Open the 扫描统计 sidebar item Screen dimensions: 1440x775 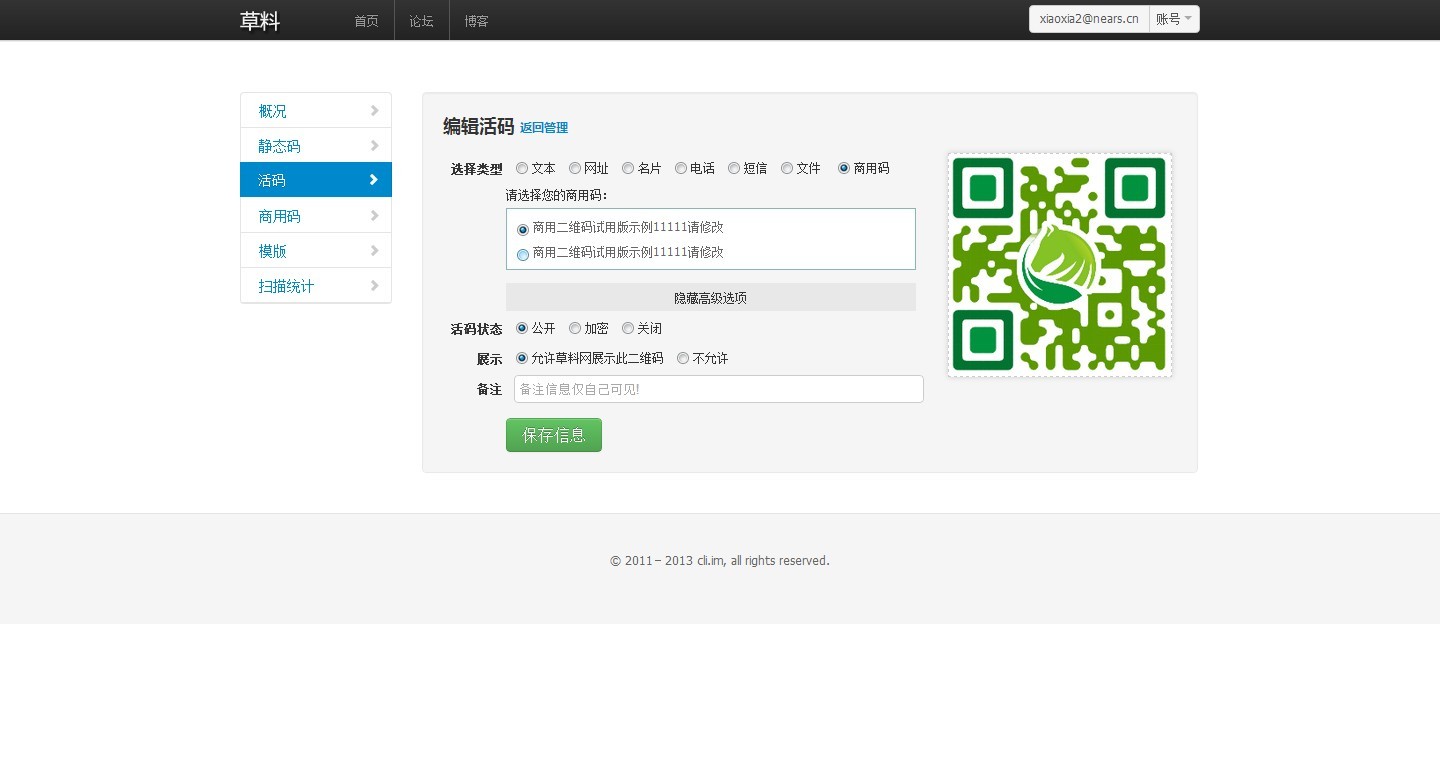click(x=316, y=286)
